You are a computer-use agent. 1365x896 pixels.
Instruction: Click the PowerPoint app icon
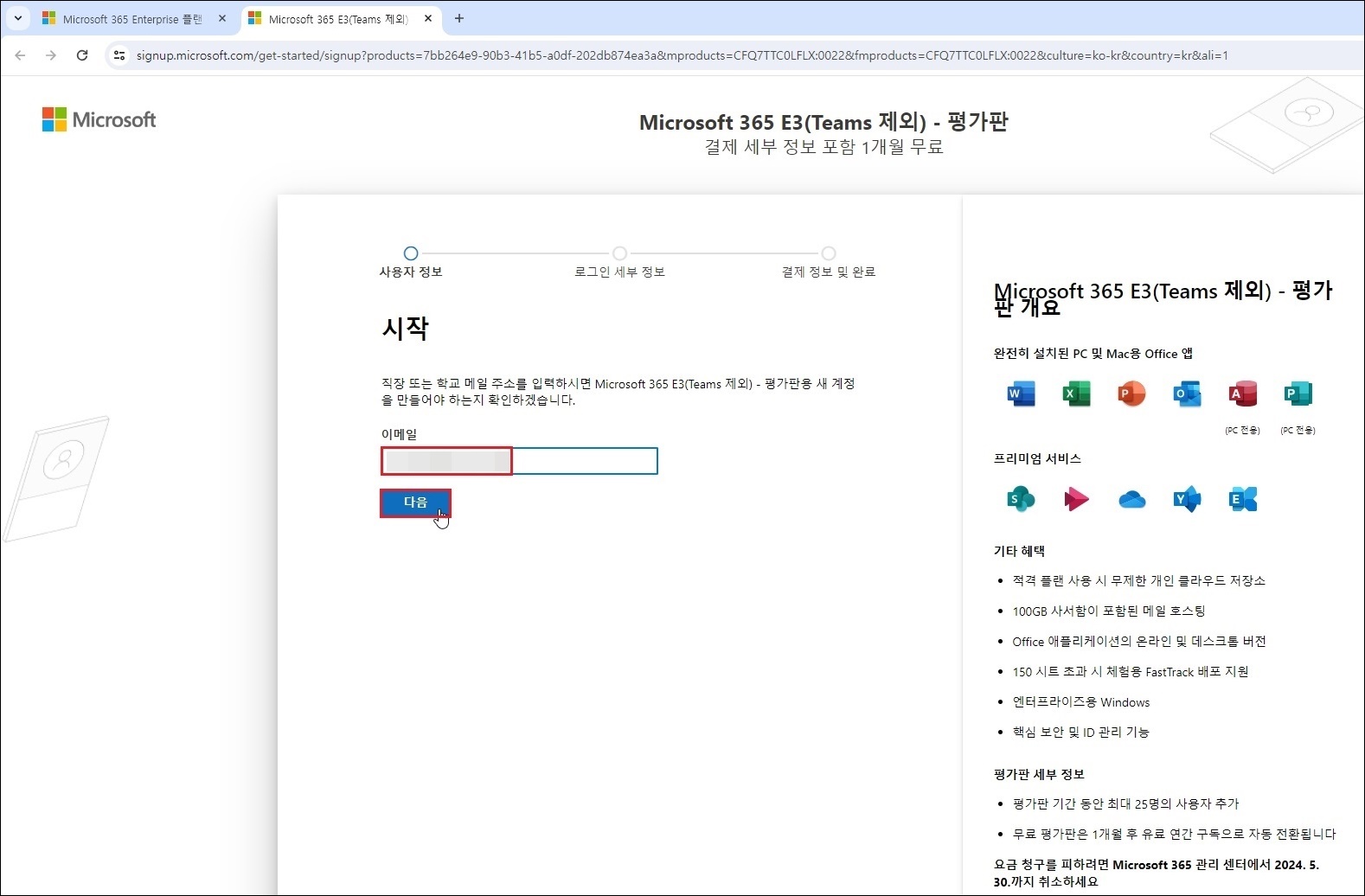coord(1131,394)
